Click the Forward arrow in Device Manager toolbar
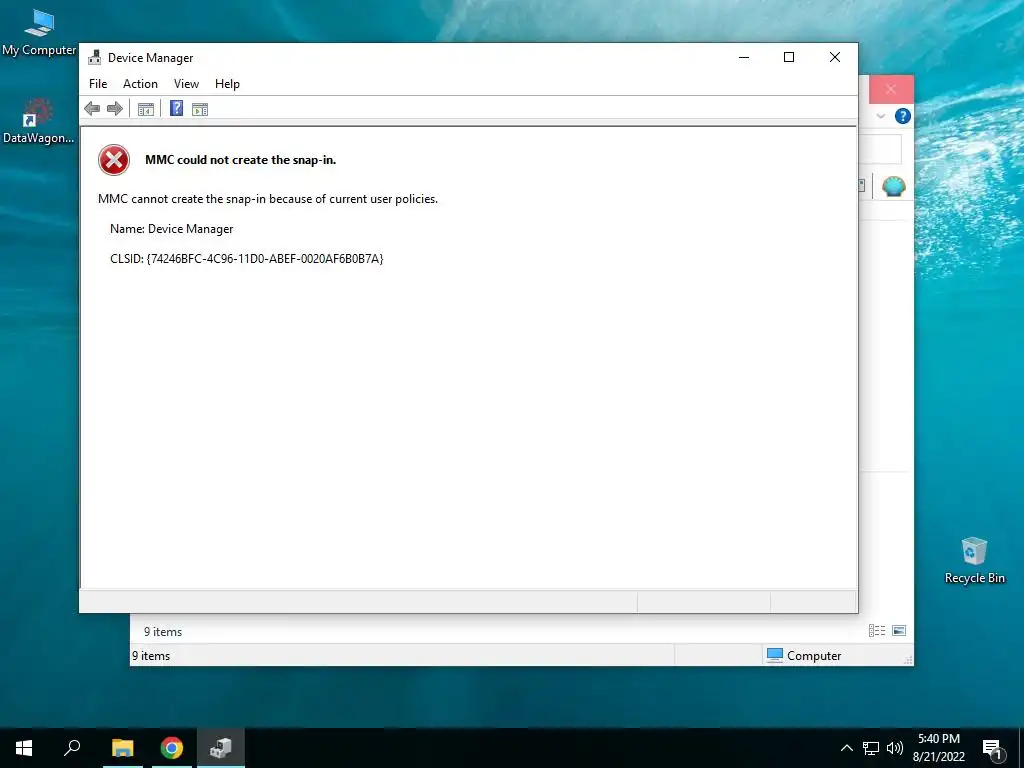Viewport: 1024px width, 768px height. (x=115, y=108)
